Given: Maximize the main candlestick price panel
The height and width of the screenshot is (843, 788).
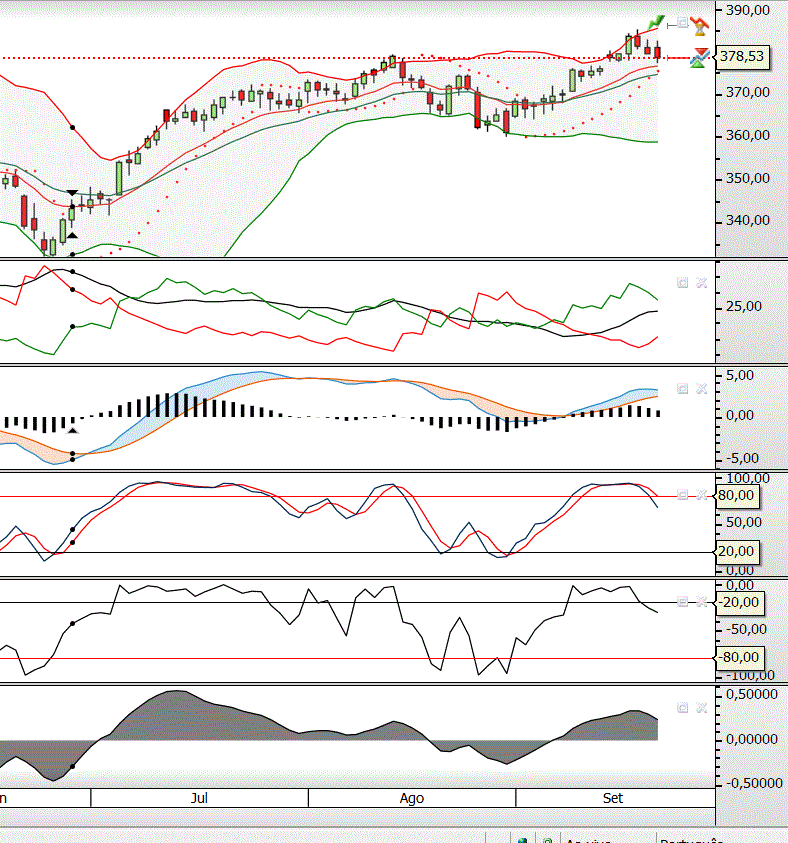Looking at the screenshot, I should pos(682,23).
